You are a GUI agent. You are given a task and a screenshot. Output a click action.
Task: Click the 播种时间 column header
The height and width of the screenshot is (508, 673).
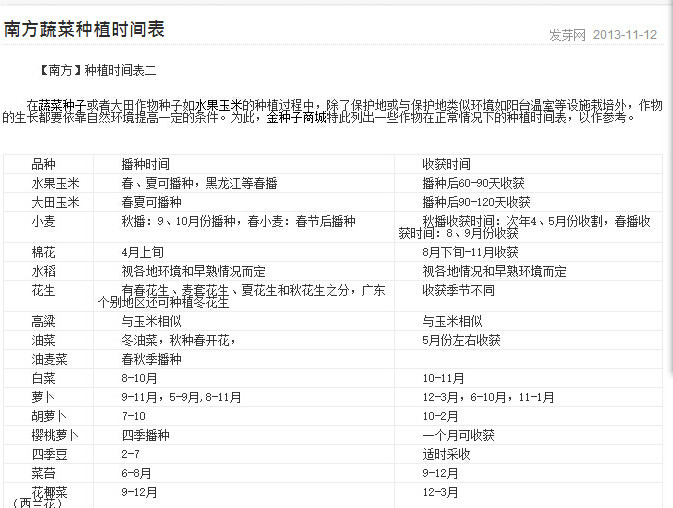[x=146, y=164]
